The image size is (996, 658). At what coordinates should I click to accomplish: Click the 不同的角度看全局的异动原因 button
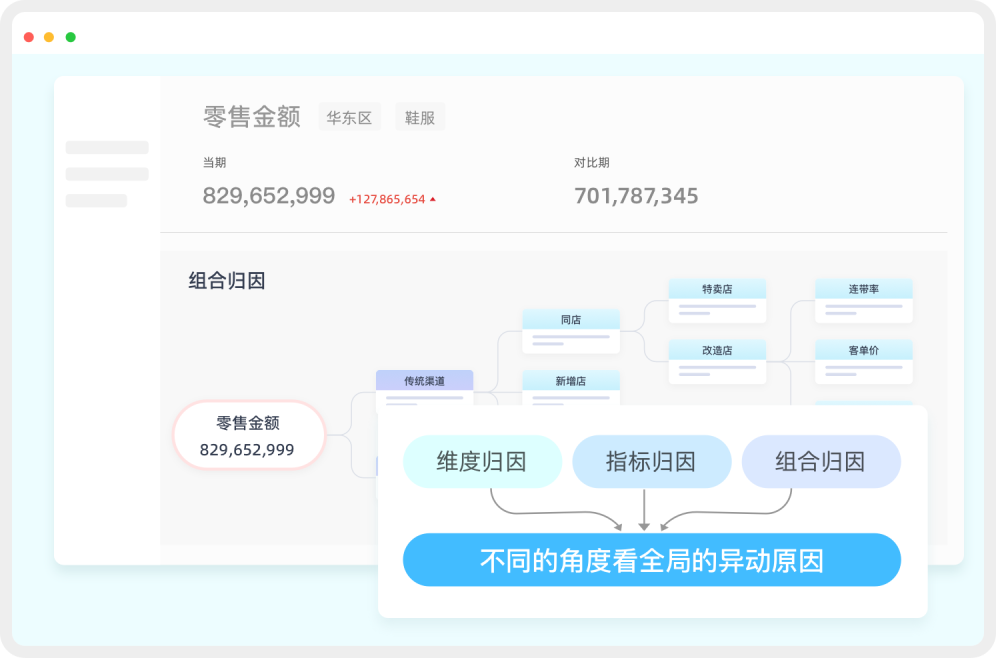coord(651,560)
